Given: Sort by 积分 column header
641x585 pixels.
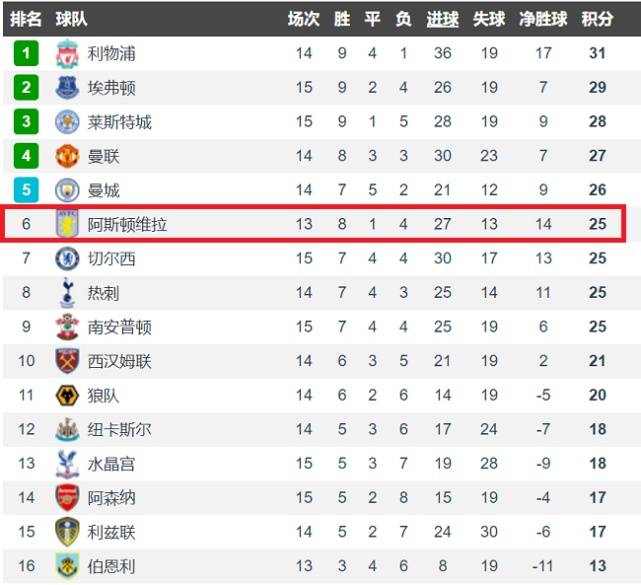Looking at the screenshot, I should pyautogui.click(x=597, y=19).
